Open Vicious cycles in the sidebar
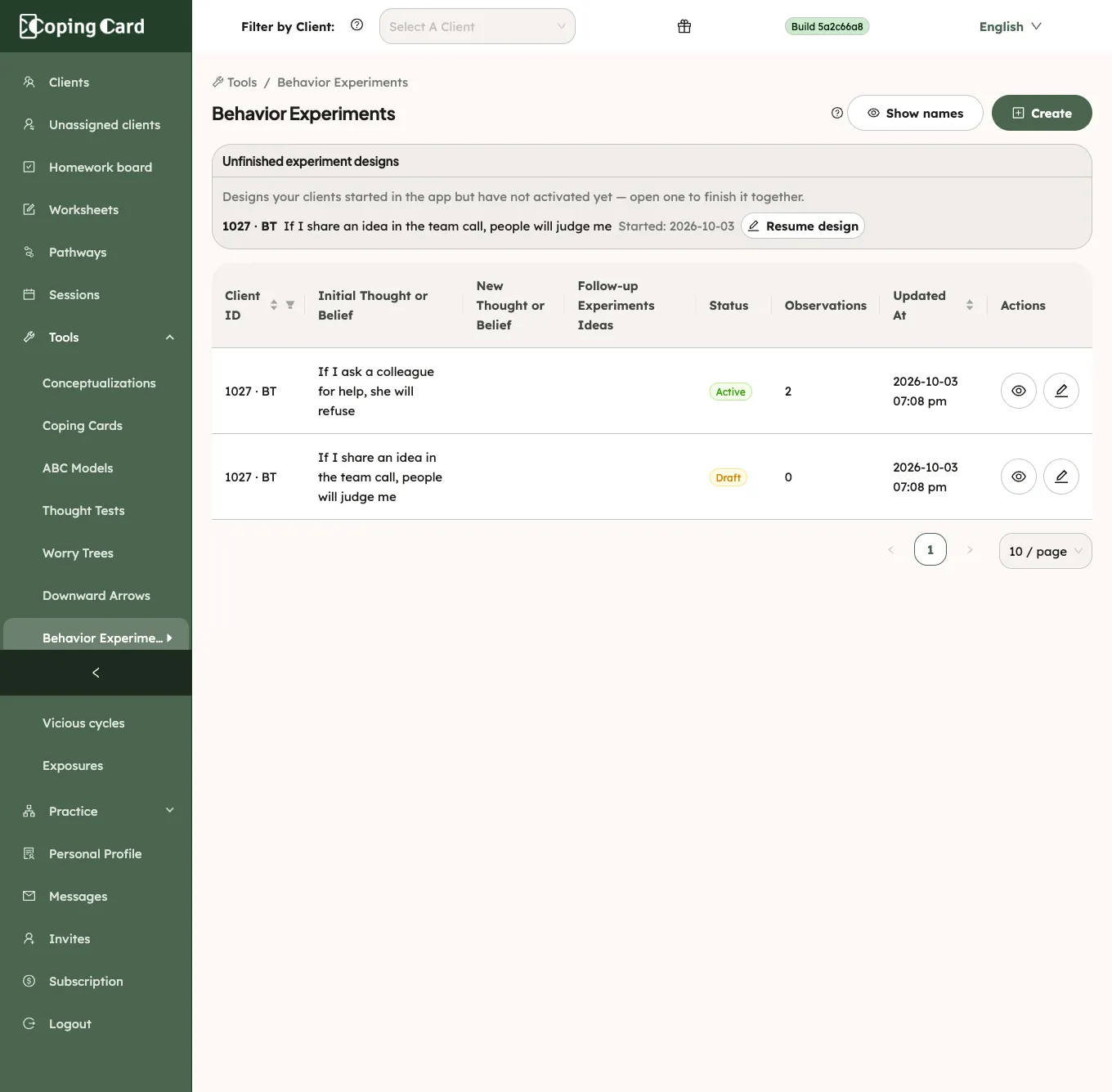Screen dimensions: 1112x1092 click(96, 723)
